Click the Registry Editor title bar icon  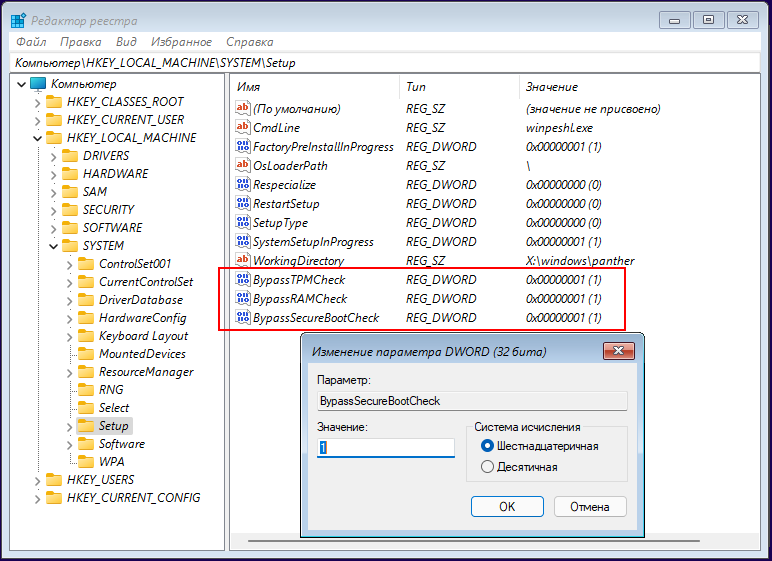tap(18, 20)
